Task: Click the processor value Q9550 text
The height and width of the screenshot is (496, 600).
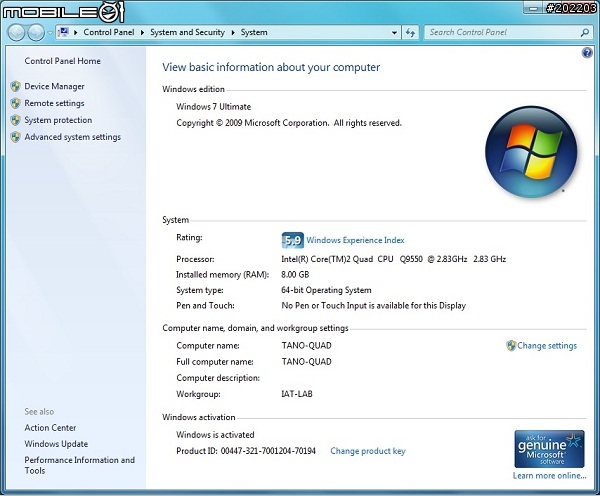Action: [393, 259]
